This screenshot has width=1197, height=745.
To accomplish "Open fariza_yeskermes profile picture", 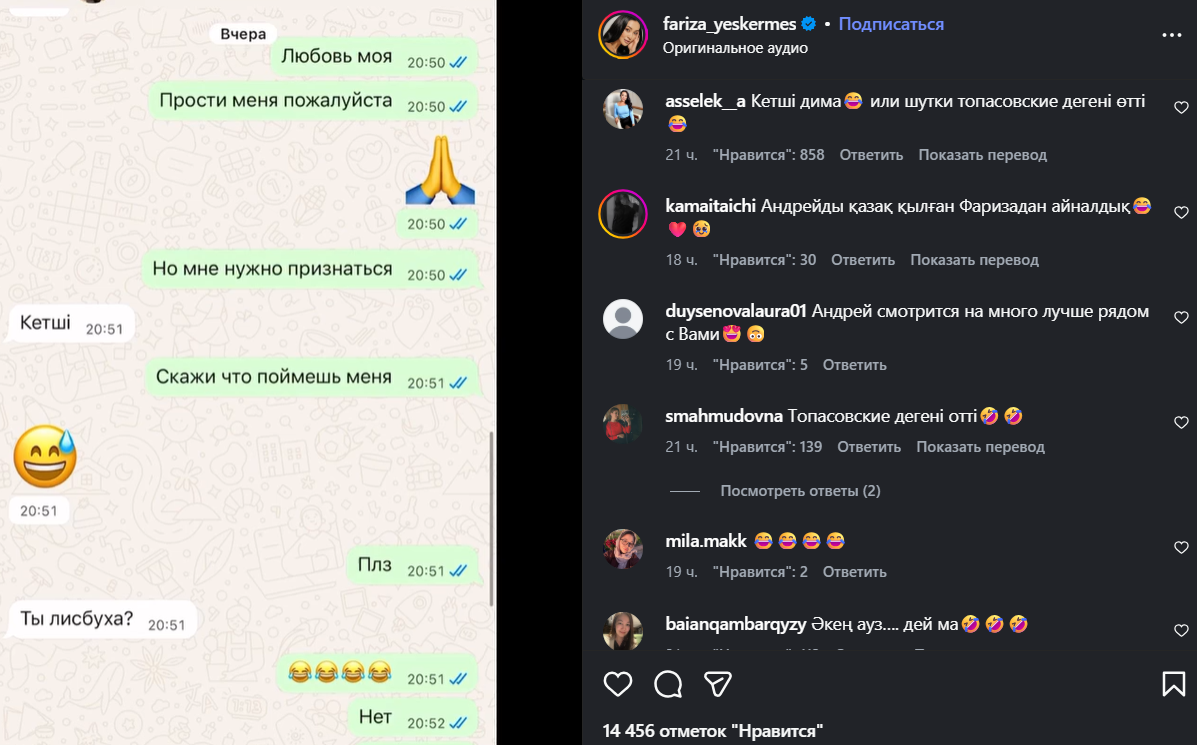I will point(623,34).
